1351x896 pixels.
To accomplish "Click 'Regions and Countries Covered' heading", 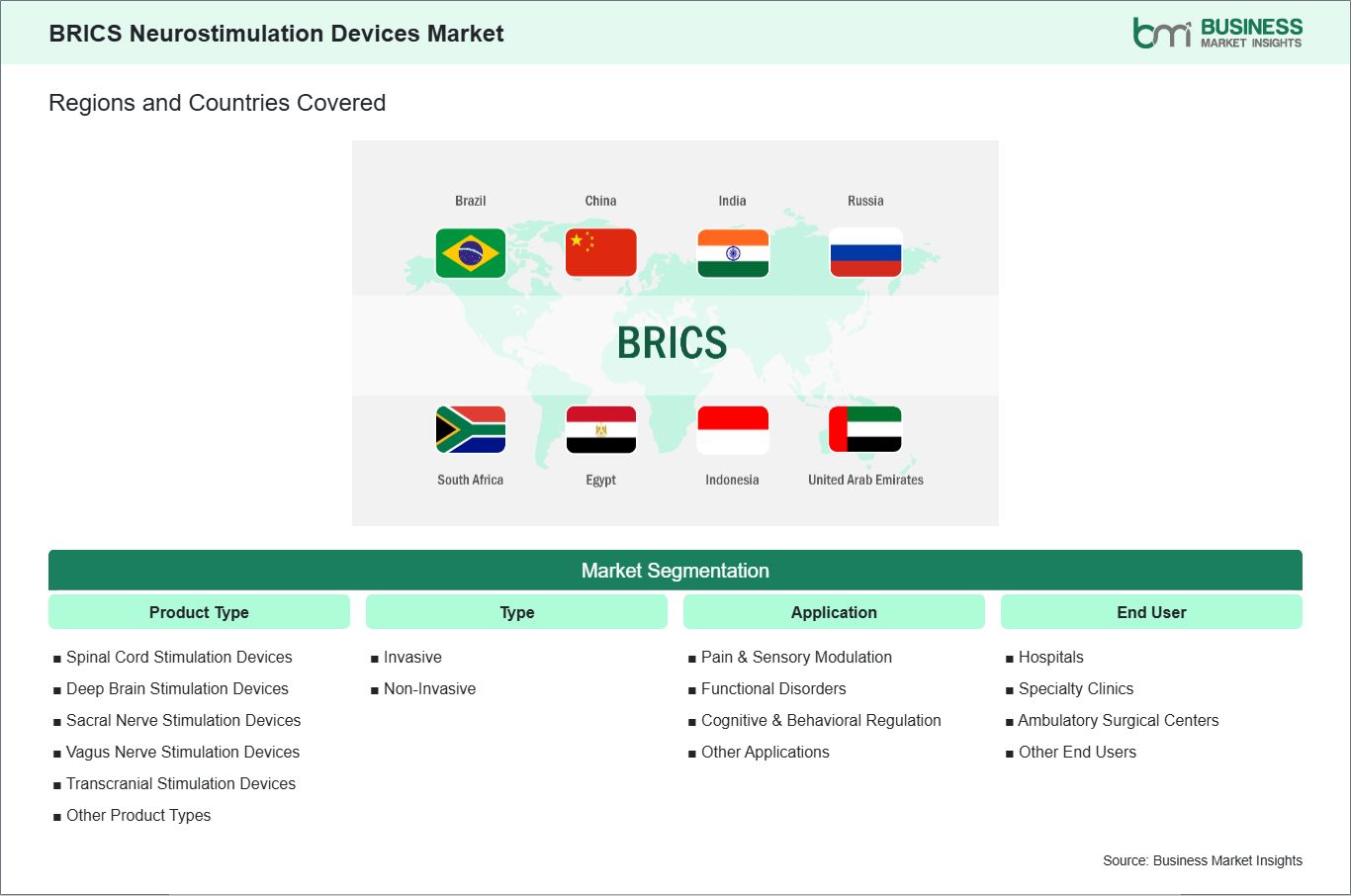I will pyautogui.click(x=217, y=103).
